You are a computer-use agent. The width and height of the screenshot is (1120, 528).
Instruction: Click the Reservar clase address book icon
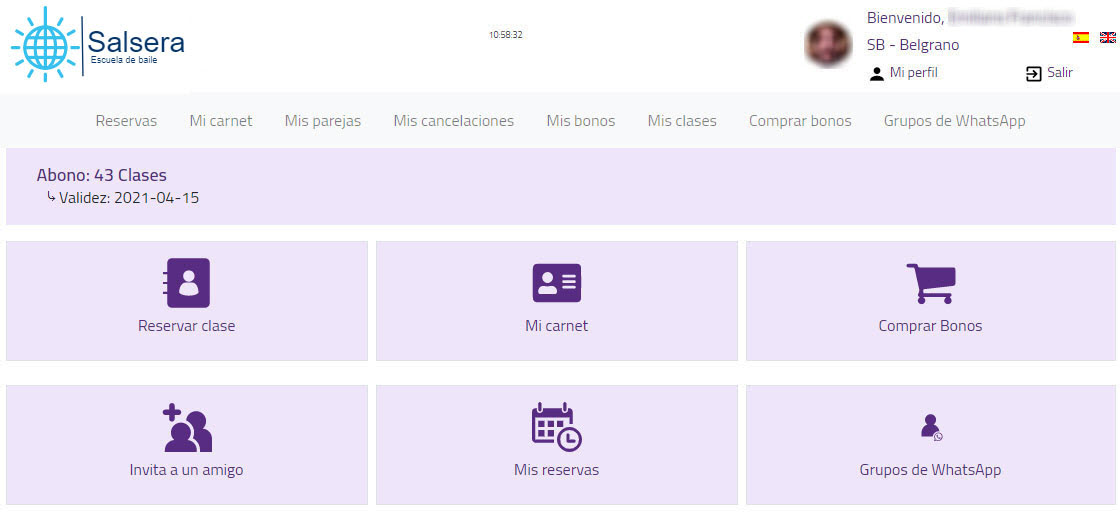pyautogui.click(x=187, y=283)
